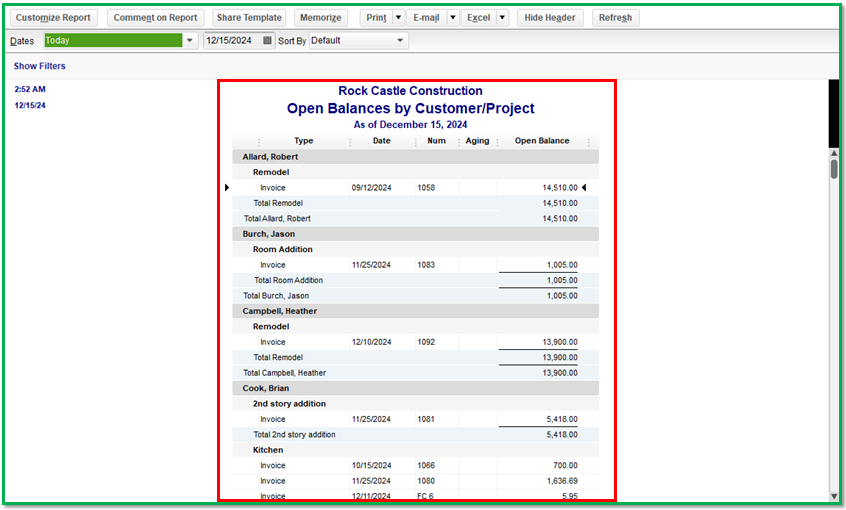Click the Customize Report button
This screenshot has height=510, width=846.
tap(53, 18)
